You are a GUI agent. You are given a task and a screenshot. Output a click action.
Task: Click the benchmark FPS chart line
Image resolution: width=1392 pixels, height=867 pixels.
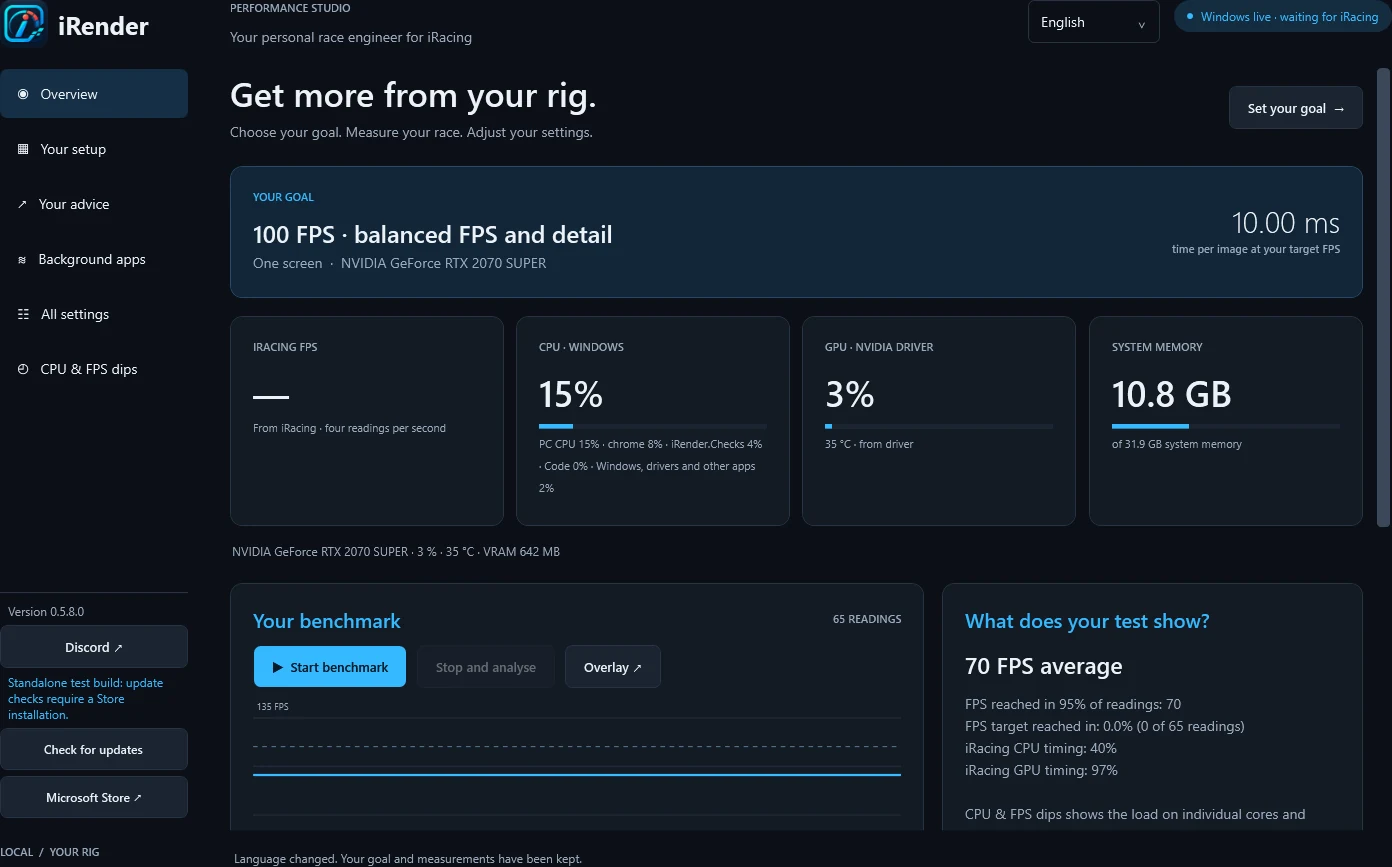[x=577, y=774]
